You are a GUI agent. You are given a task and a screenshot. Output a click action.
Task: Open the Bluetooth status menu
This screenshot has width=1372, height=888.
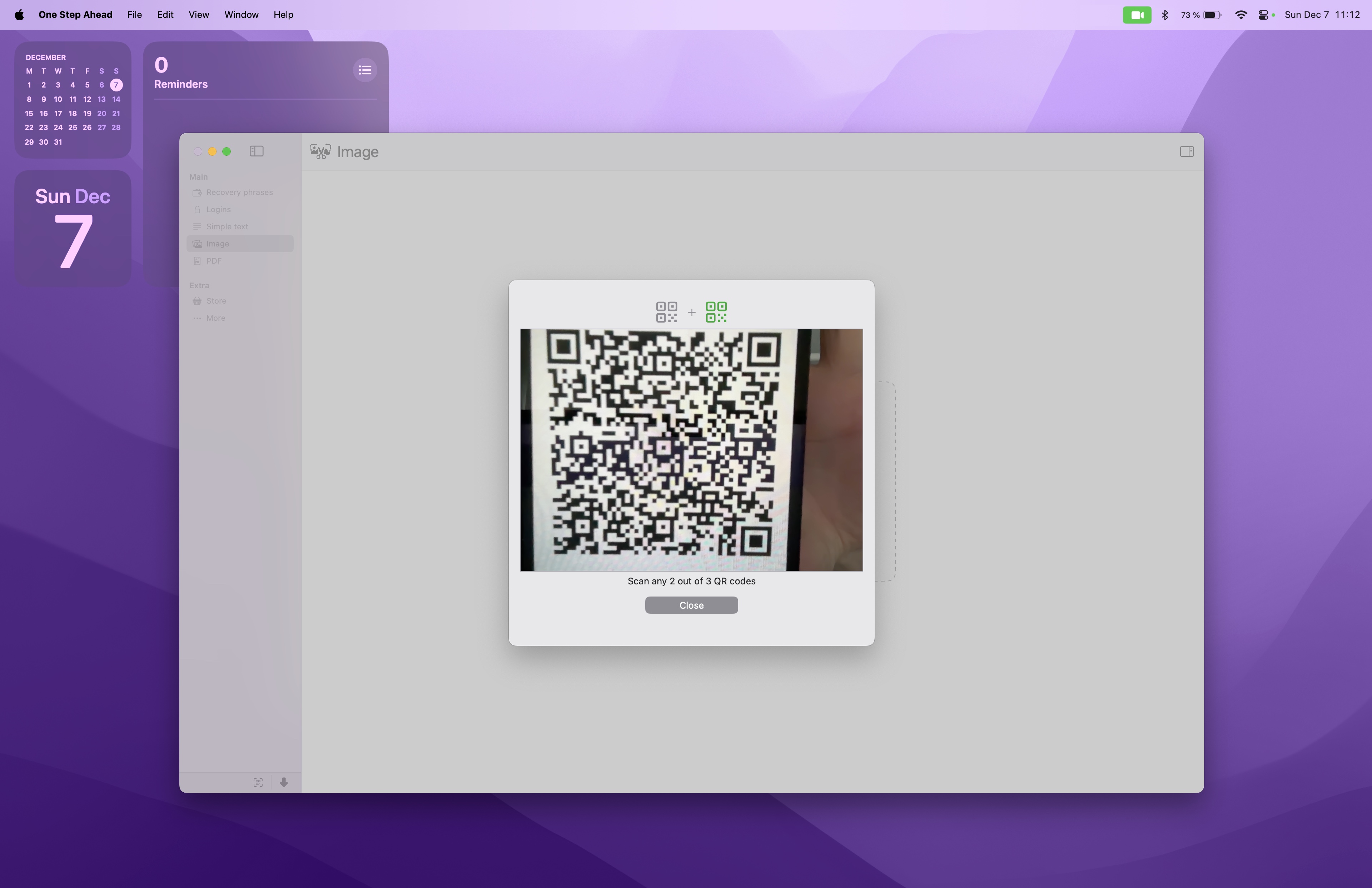point(1165,14)
